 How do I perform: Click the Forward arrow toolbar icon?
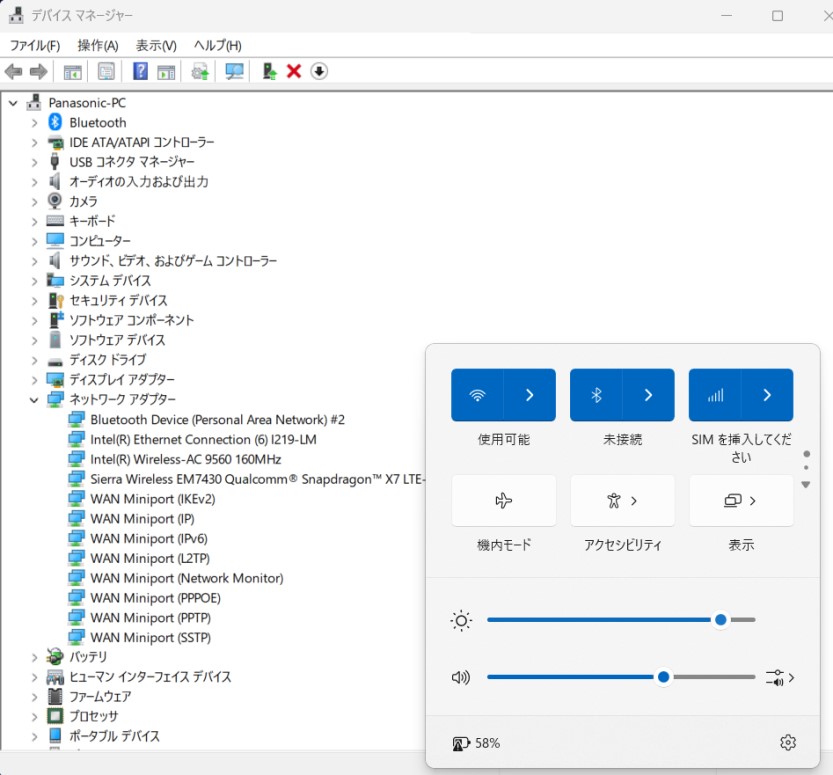(x=38, y=71)
